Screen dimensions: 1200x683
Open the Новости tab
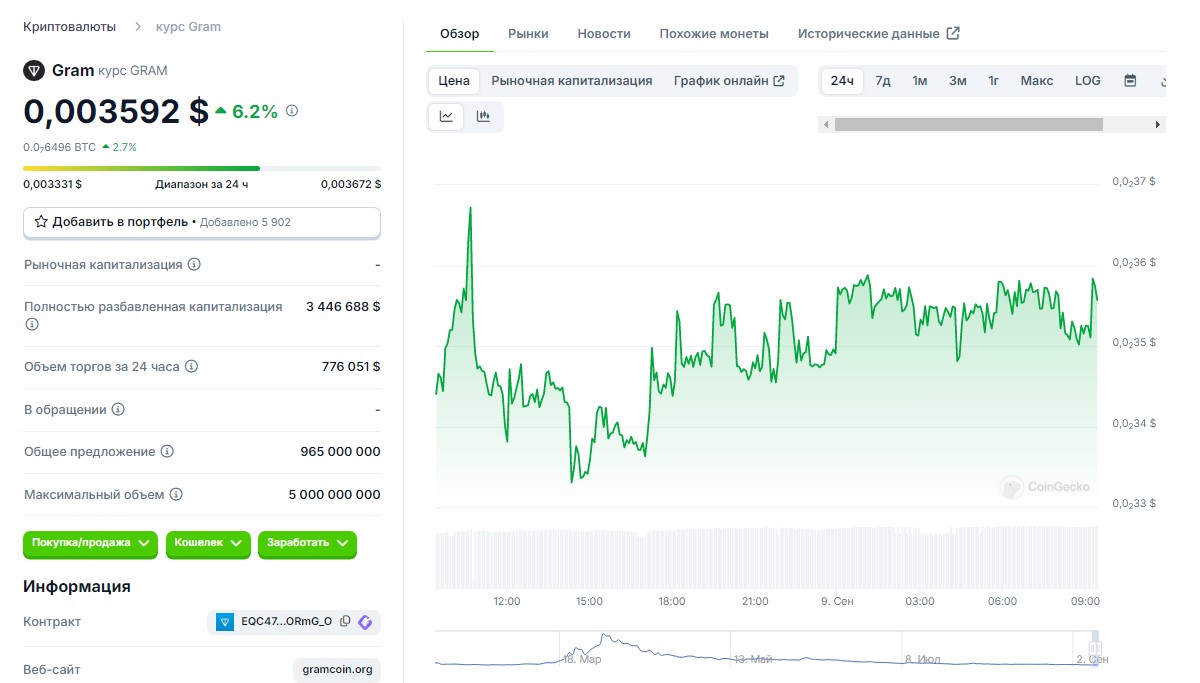coord(604,34)
